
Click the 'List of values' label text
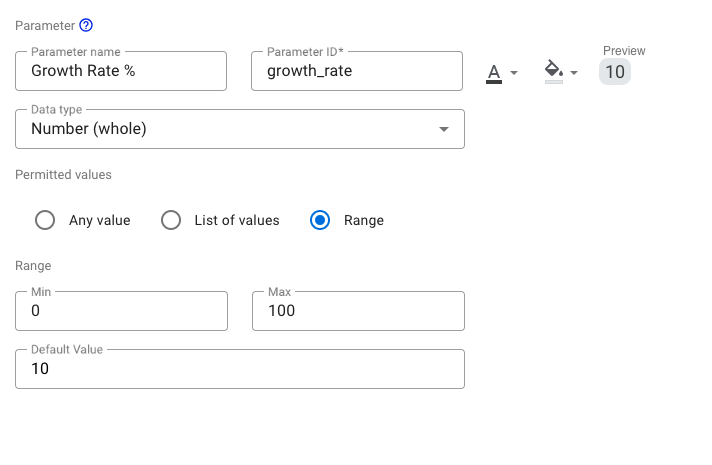(x=237, y=220)
